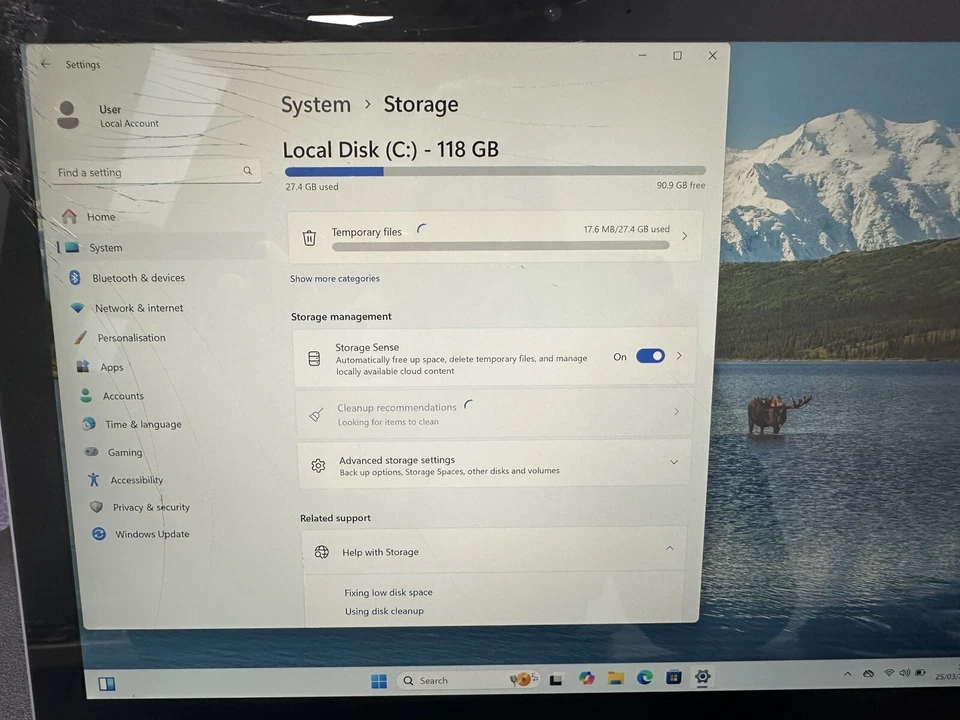
Task: Collapse the Help with Storage section
Action: point(670,548)
